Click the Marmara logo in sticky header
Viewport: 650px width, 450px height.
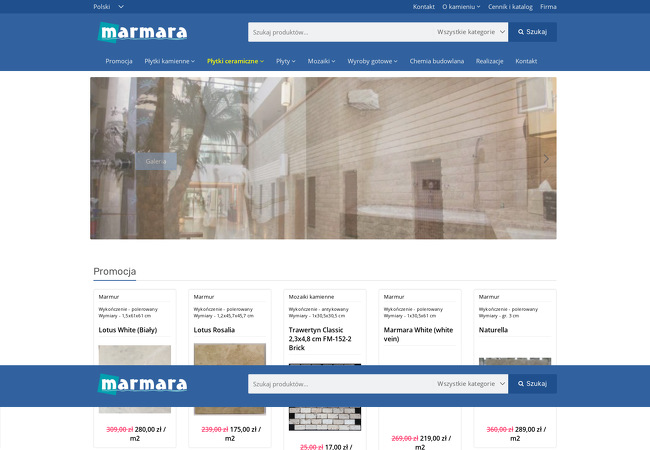pyautogui.click(x=143, y=385)
